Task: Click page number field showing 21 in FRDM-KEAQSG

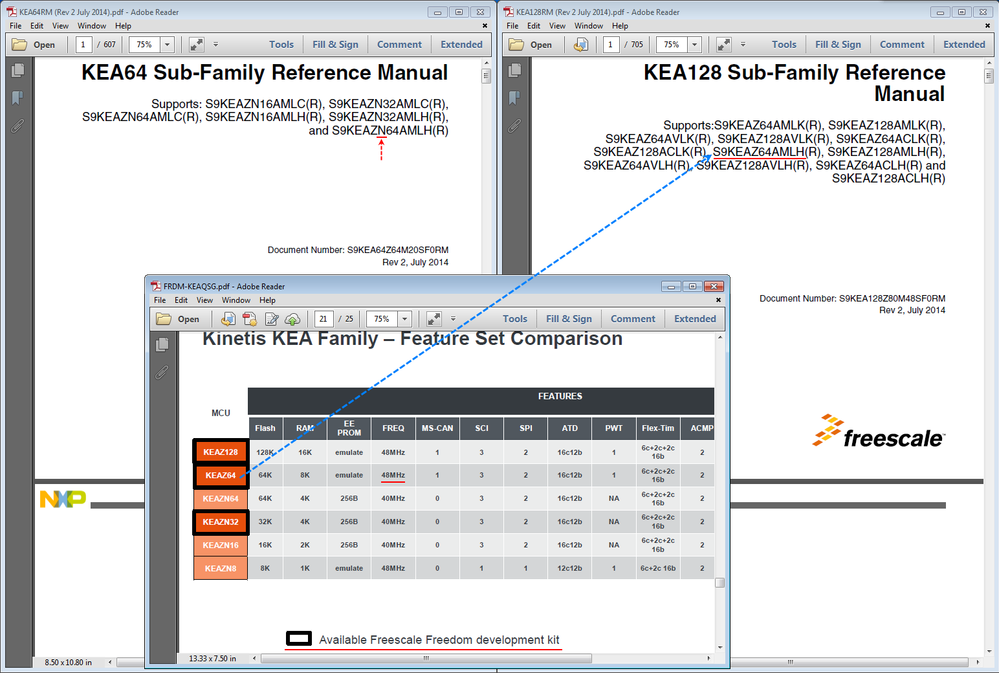Action: 324,319
